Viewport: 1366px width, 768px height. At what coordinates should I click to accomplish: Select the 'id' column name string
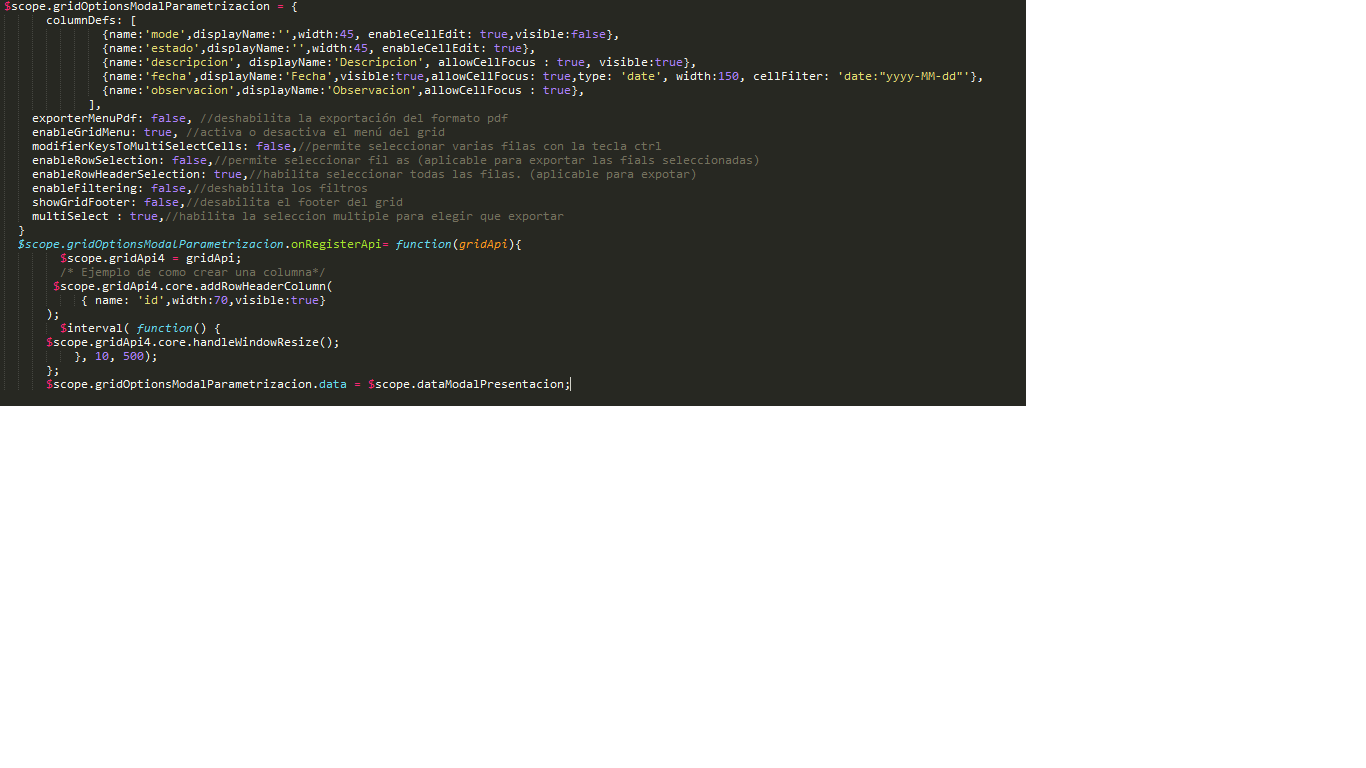pos(150,300)
